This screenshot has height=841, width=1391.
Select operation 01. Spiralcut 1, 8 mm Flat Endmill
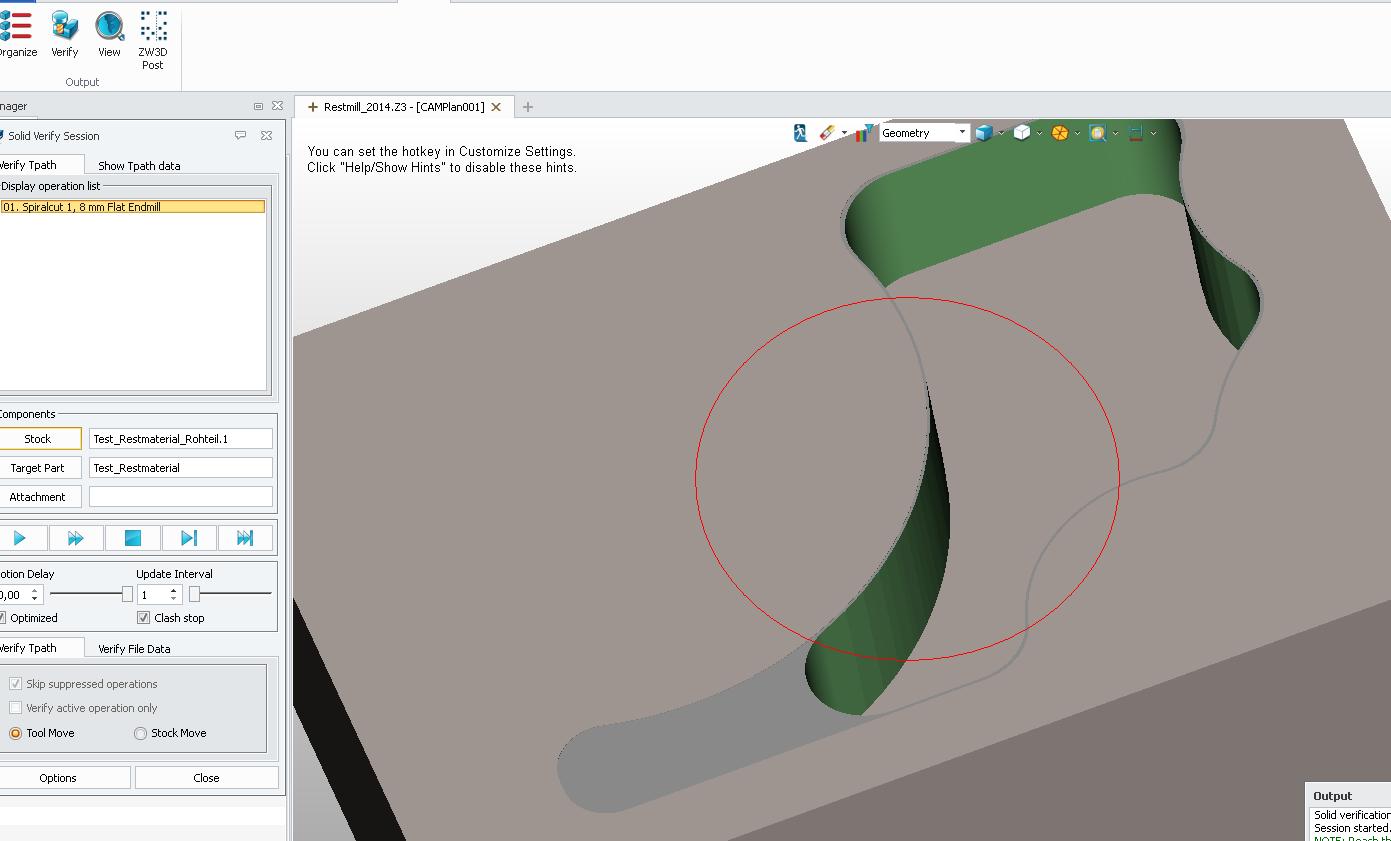click(x=133, y=207)
